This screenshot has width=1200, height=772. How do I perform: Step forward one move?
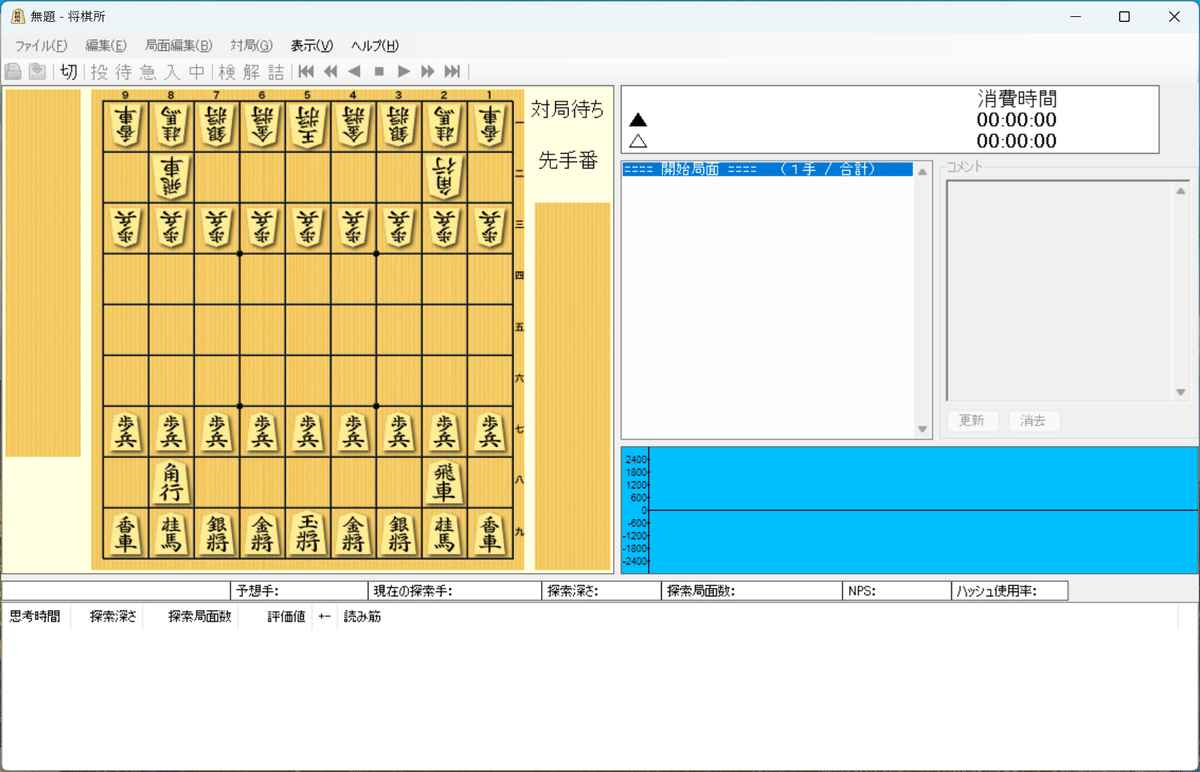tap(403, 71)
